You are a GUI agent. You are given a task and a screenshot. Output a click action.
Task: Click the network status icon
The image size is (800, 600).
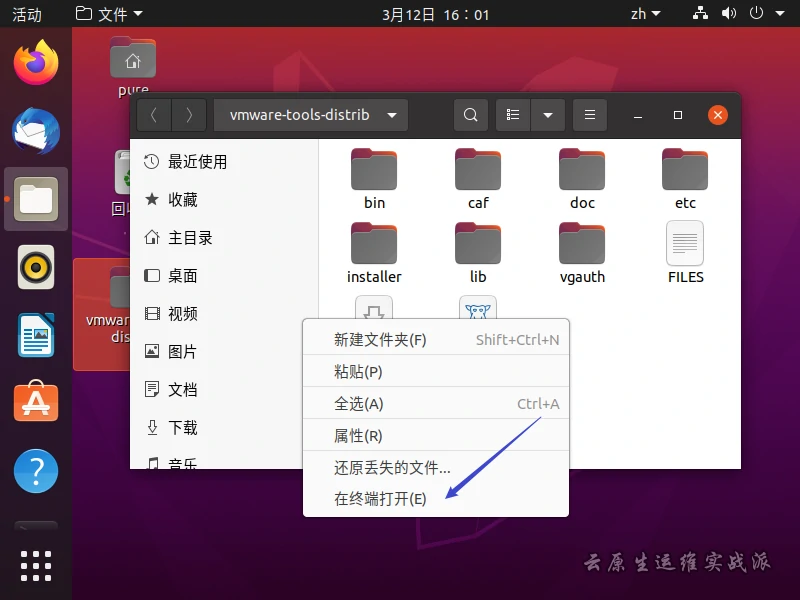[700, 13]
